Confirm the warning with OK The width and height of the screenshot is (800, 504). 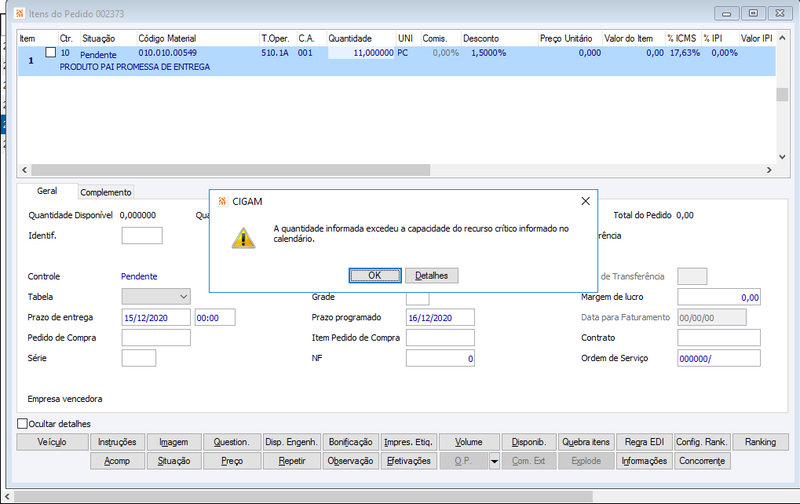[375, 275]
